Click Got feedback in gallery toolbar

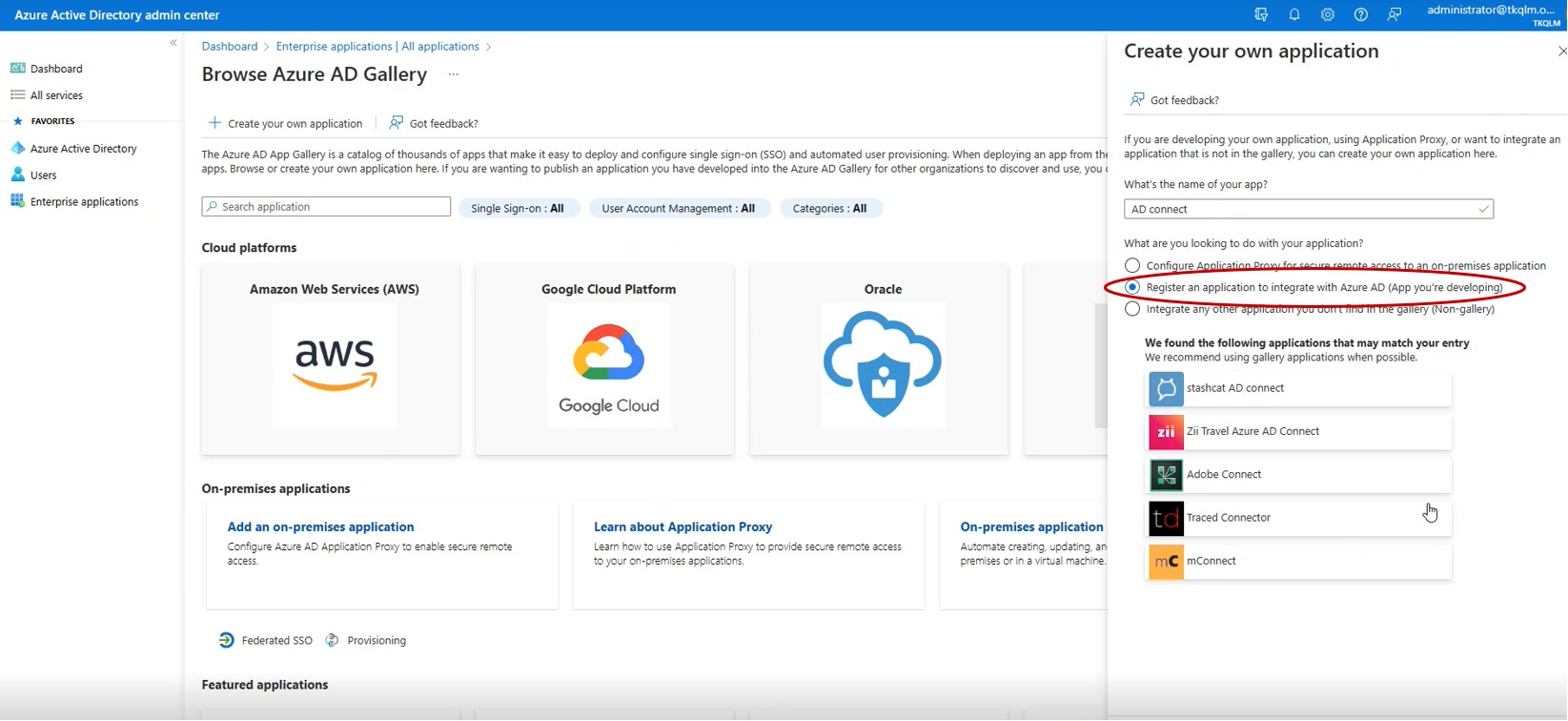[434, 123]
